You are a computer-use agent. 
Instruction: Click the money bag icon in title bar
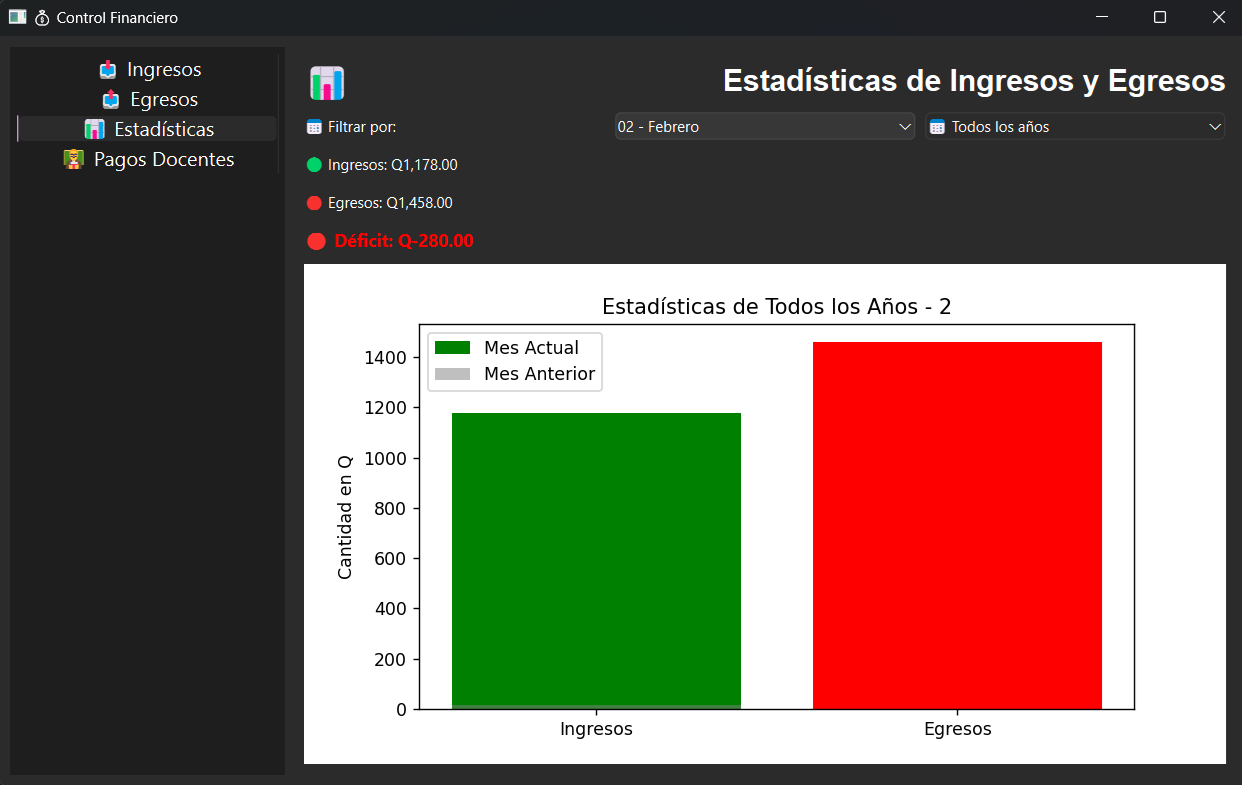coord(40,17)
